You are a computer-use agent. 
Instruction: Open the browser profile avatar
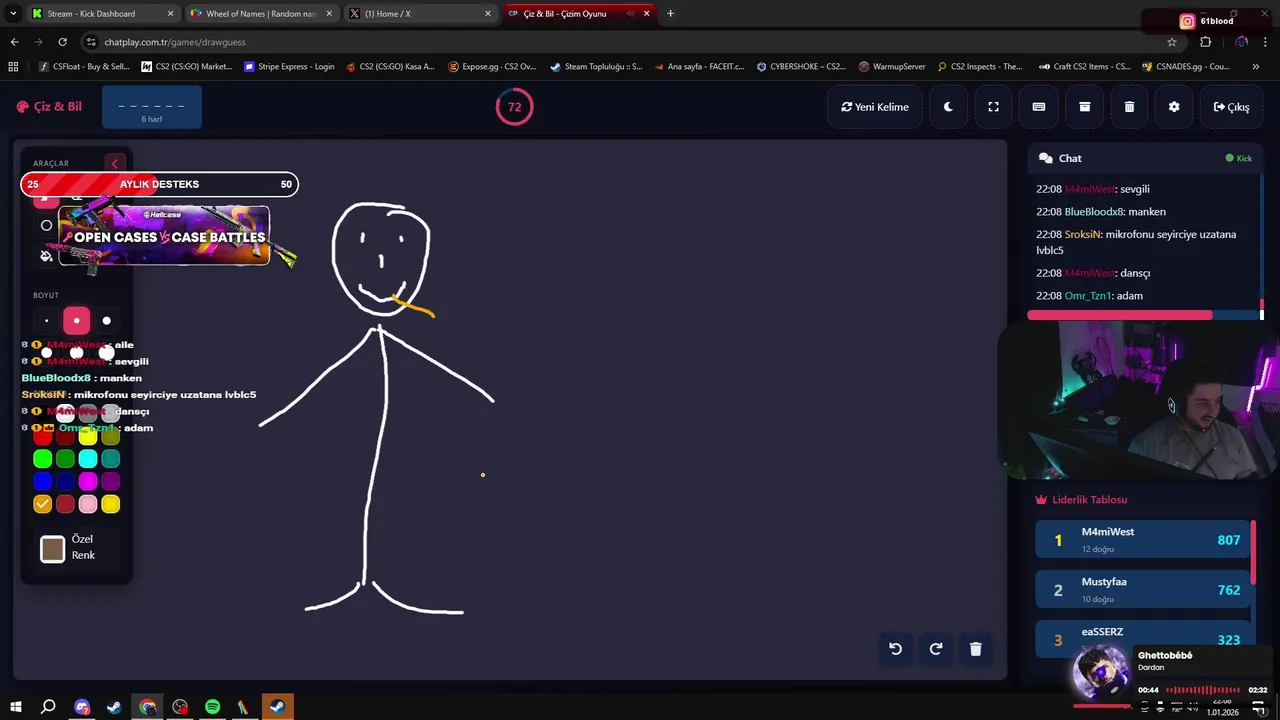point(1241,42)
